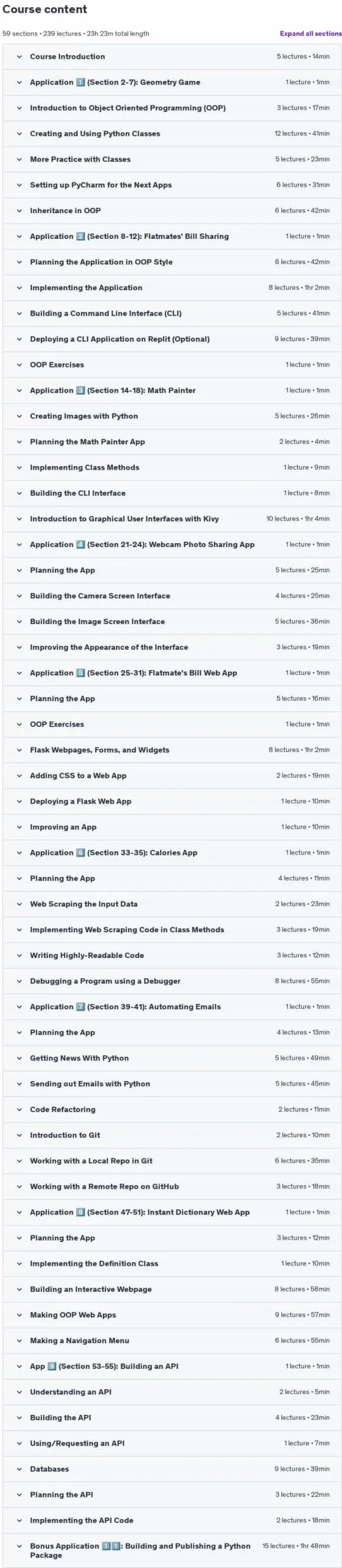Click chevron next to Math Painter application
The width and height of the screenshot is (342, 1568).
coord(19,390)
